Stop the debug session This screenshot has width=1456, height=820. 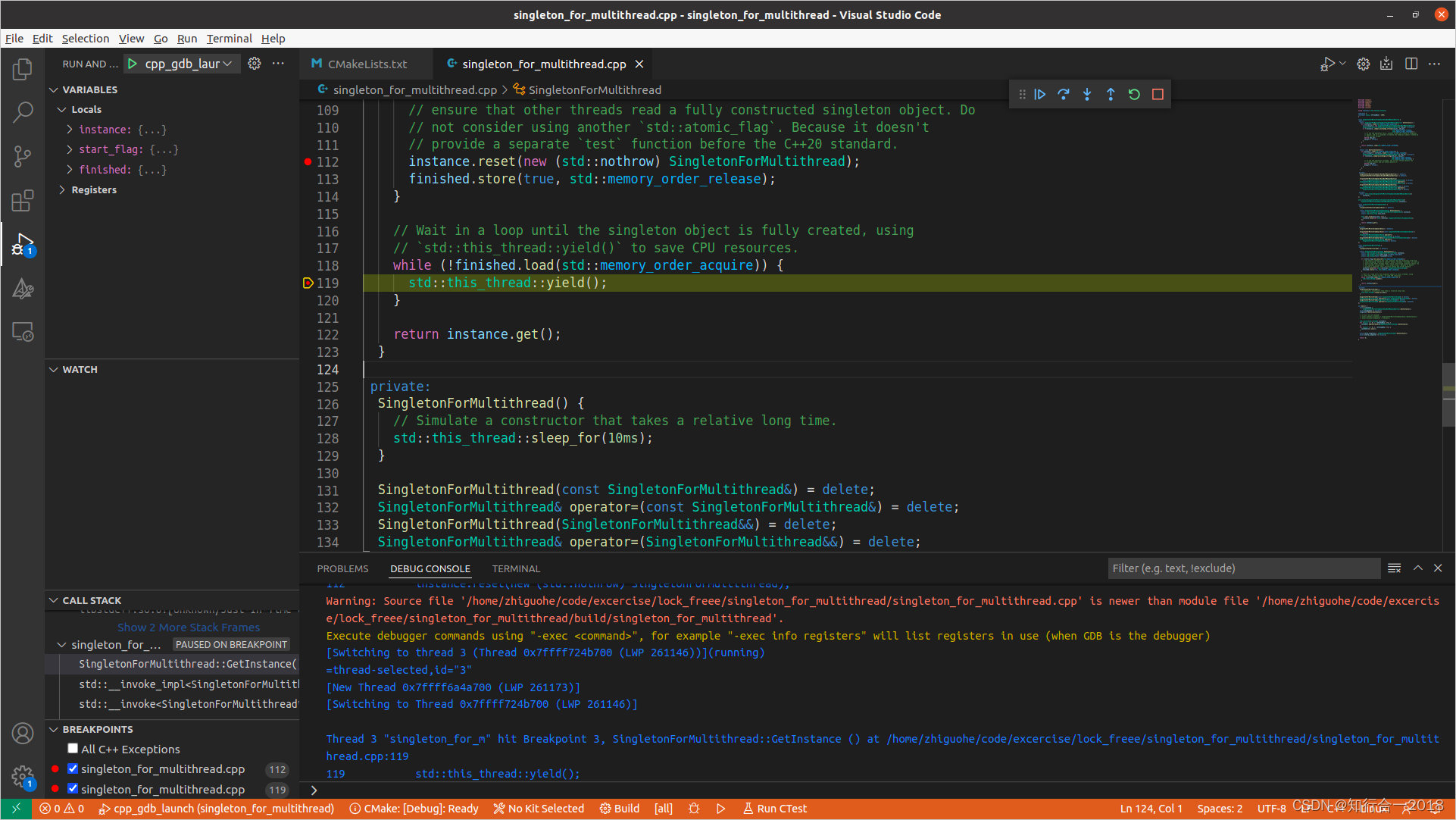click(x=1158, y=94)
